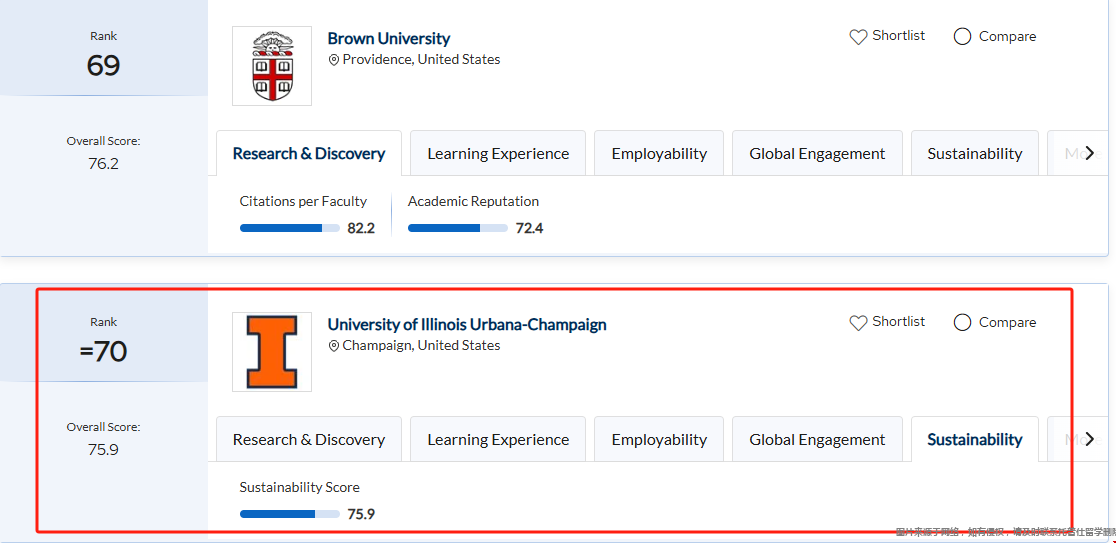Viewport: 1116px width, 543px height.
Task: Select Sustainability tab for Brown University
Action: pyautogui.click(x=974, y=154)
